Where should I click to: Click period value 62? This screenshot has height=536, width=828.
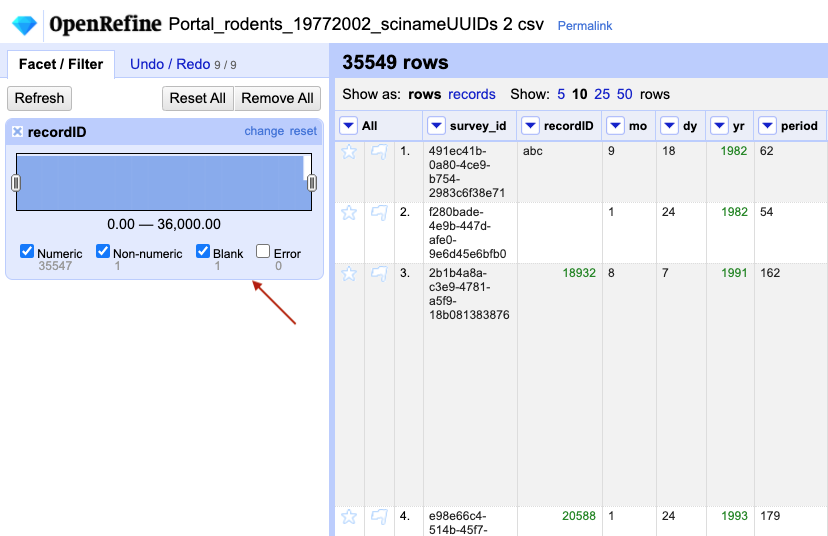tap(766, 151)
